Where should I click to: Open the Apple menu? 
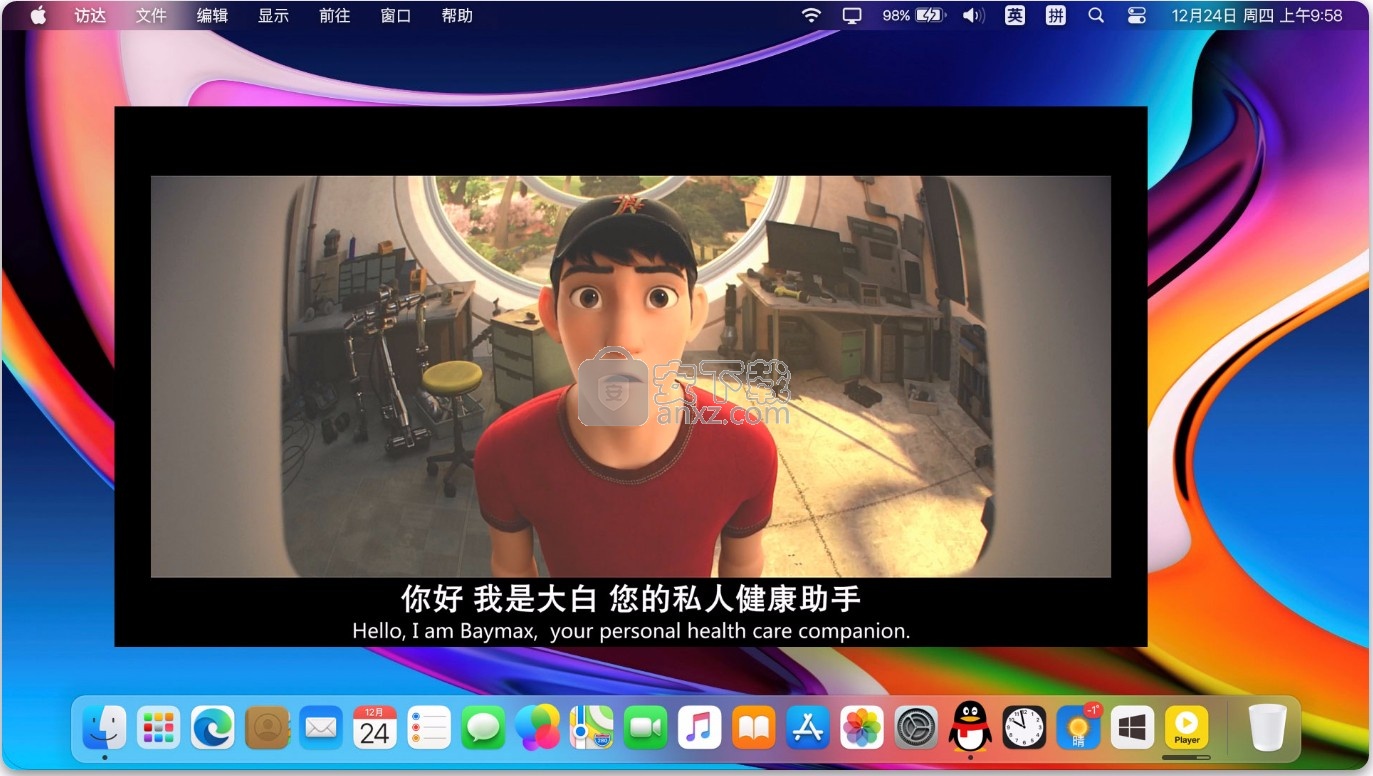[x=38, y=15]
